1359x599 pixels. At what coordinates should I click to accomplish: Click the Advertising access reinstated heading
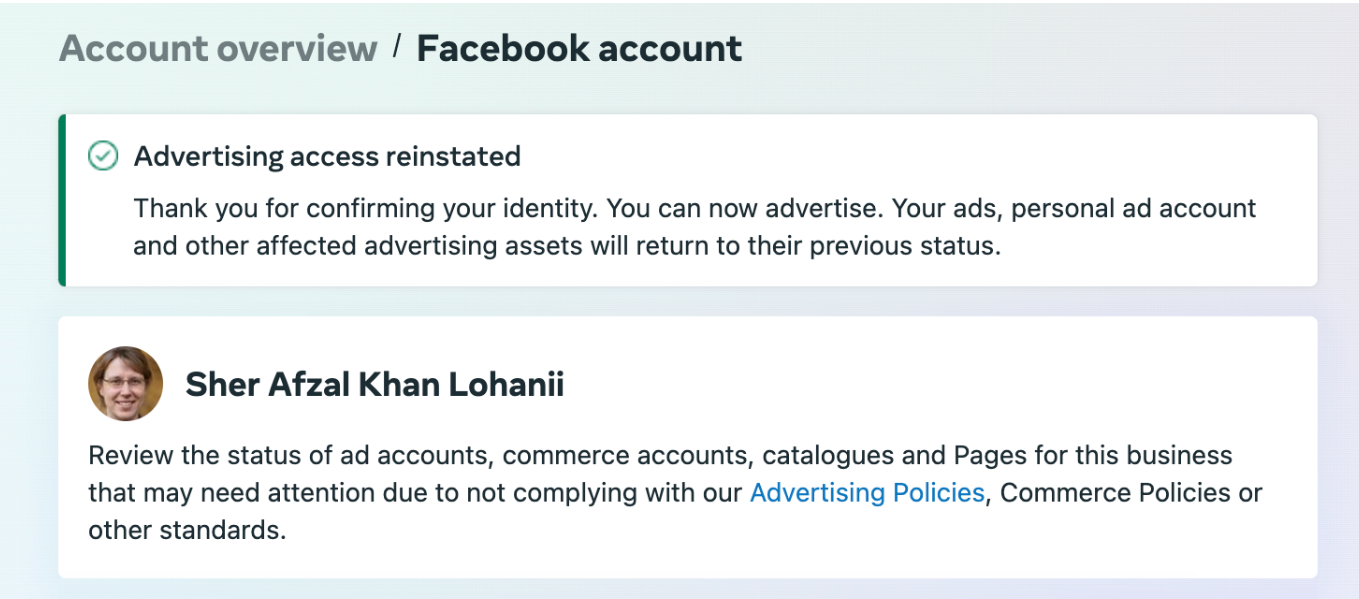327,156
